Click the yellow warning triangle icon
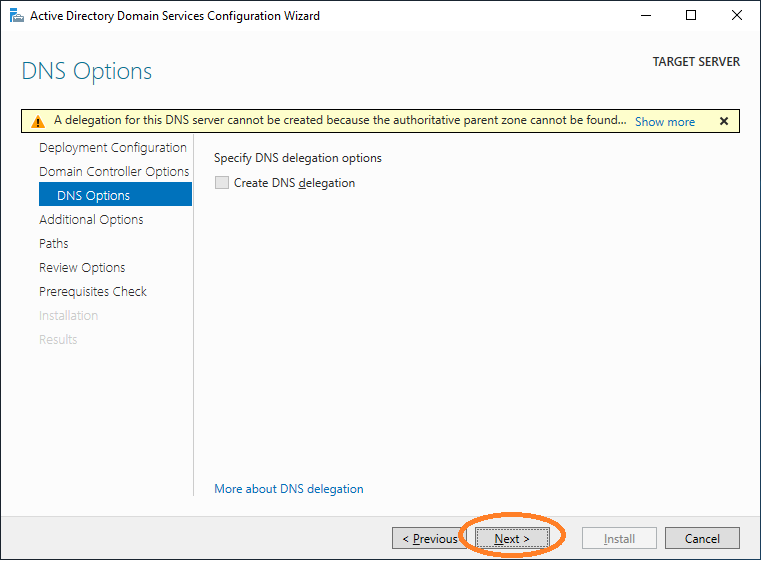The height and width of the screenshot is (562, 761). click(38, 121)
